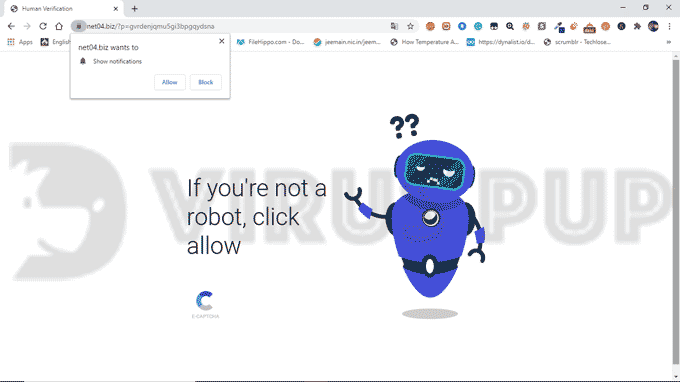This screenshot has width=680, height=382.
Task: Bookmark this page with the star icon
Action: [410, 26]
